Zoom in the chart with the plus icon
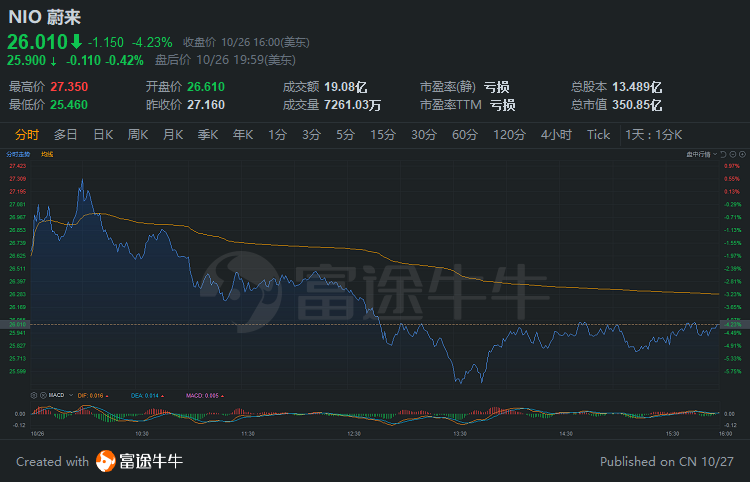The image size is (750, 482). tap(742, 154)
